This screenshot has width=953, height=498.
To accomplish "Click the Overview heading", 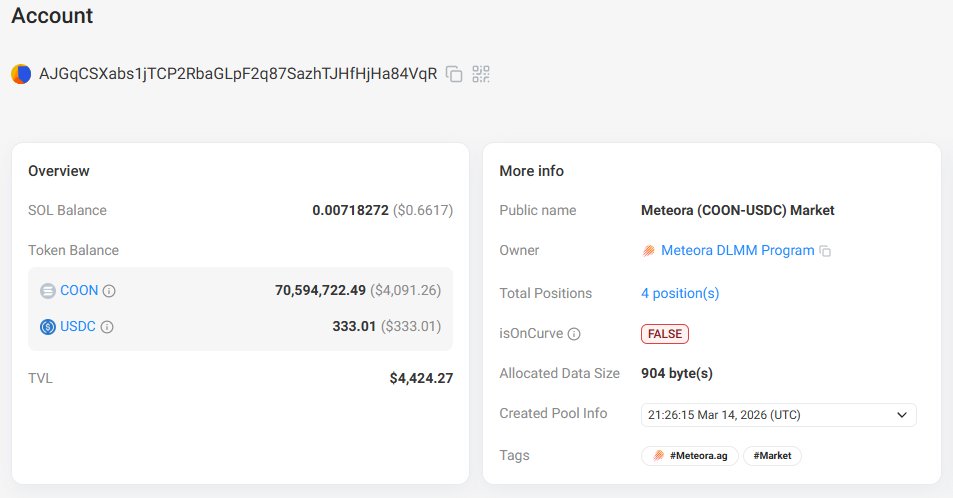I will tap(59, 171).
